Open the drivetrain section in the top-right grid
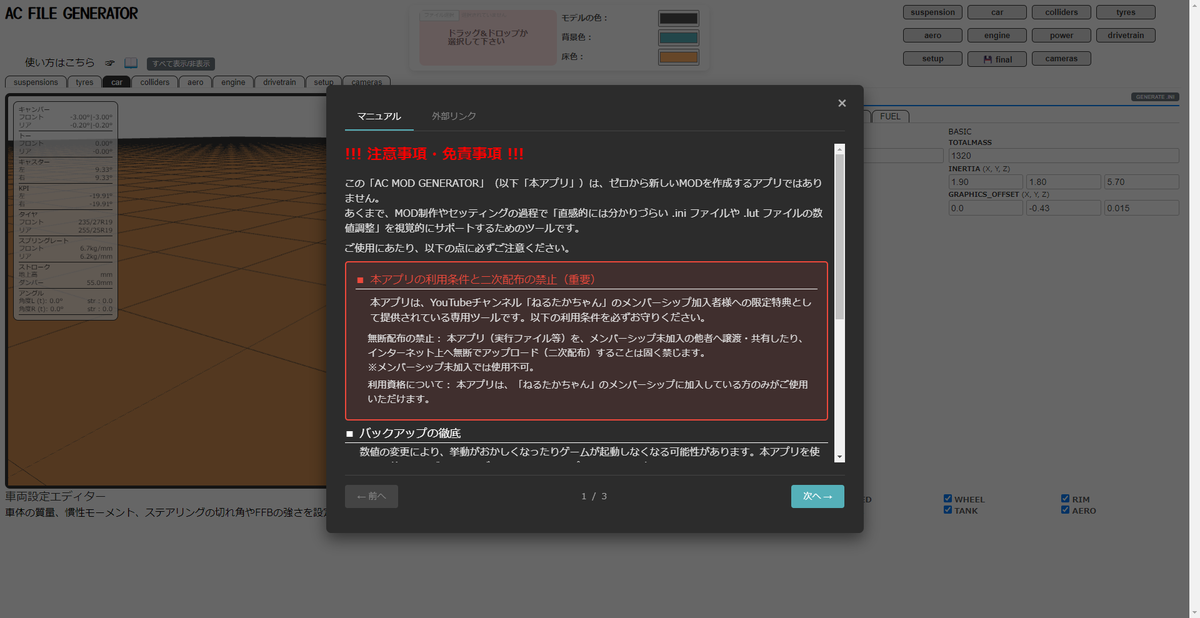 point(1126,34)
